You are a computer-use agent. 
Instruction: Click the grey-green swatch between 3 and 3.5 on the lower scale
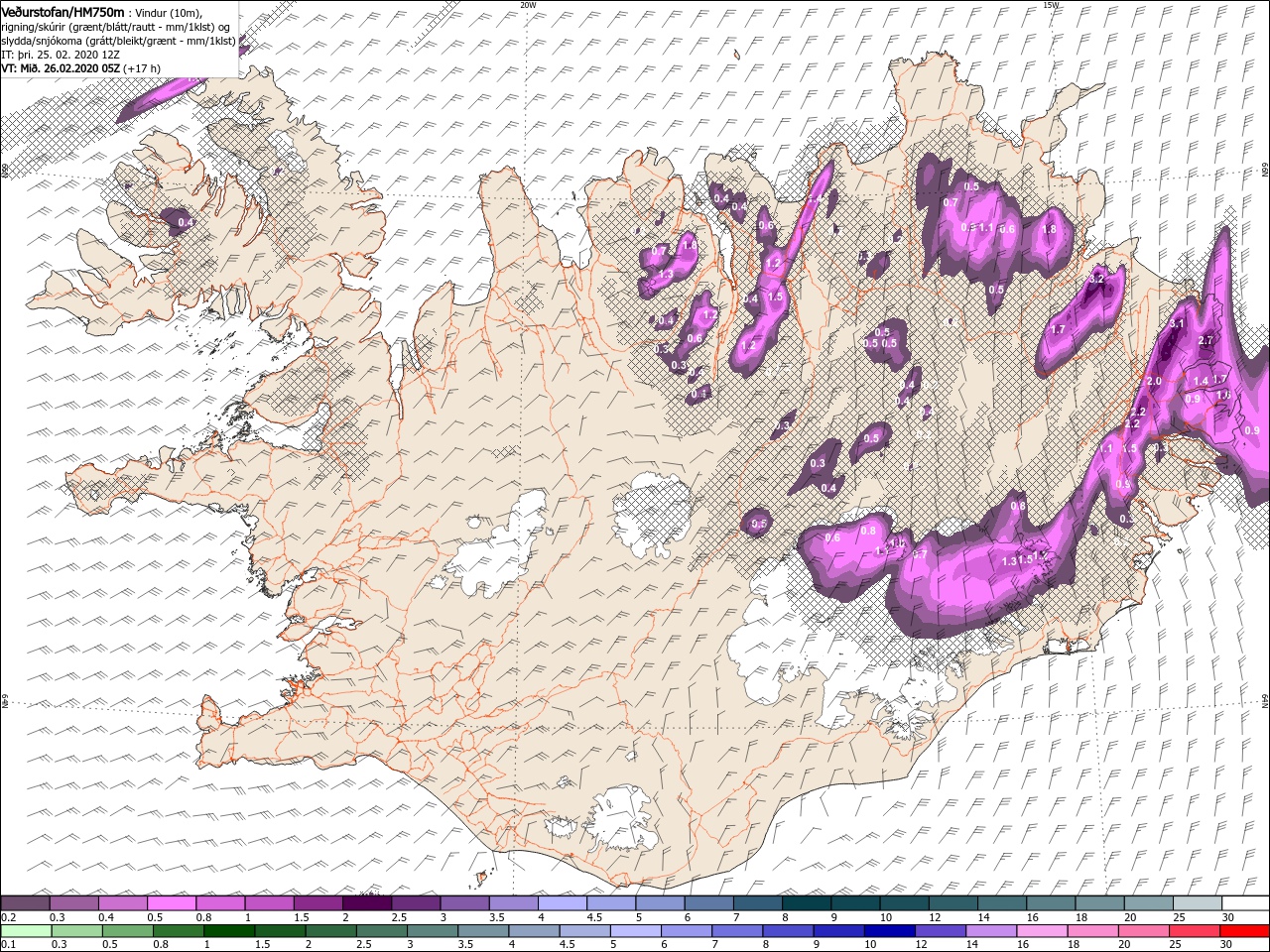[432, 931]
